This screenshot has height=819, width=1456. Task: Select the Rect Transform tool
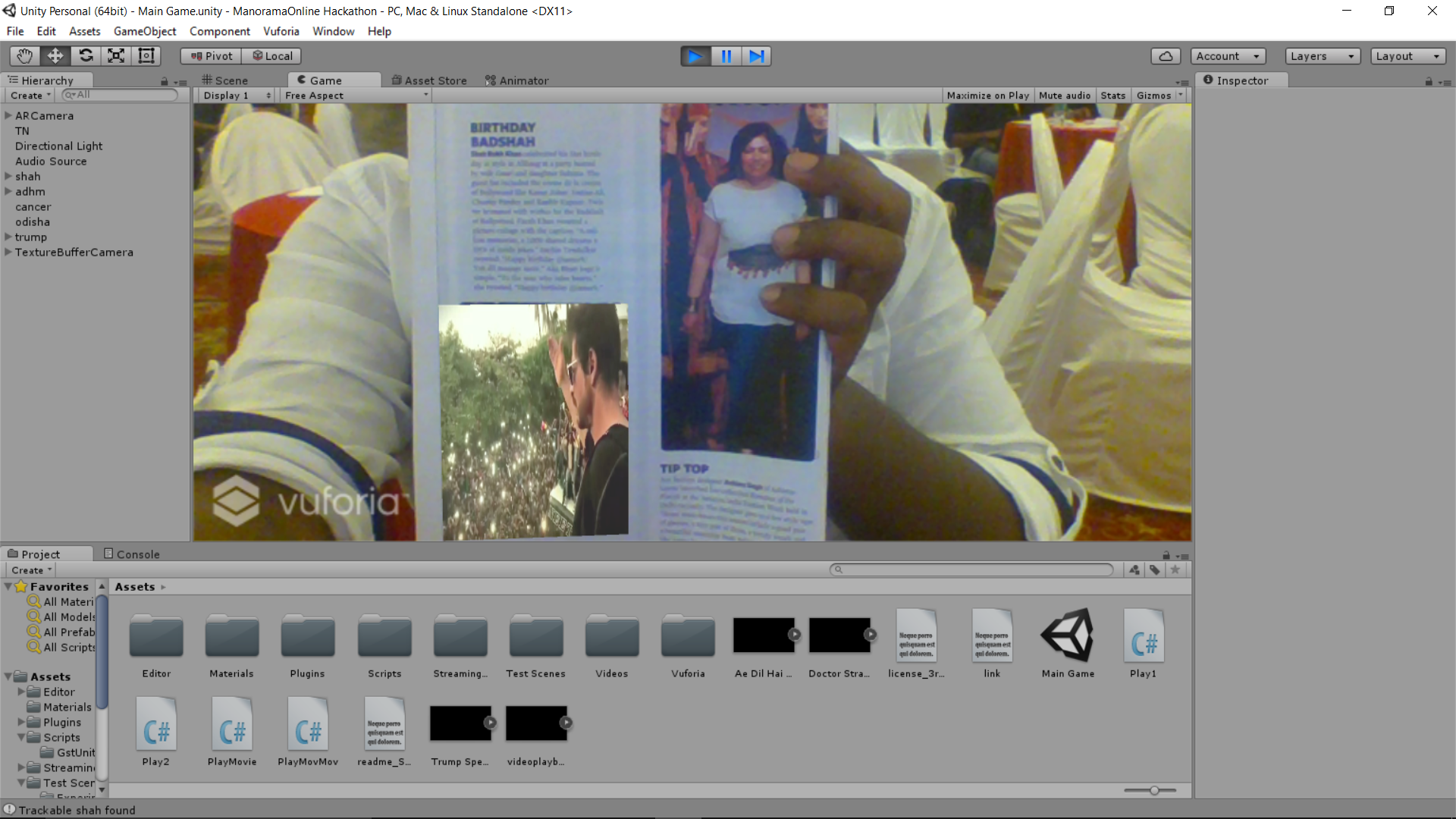pyautogui.click(x=146, y=55)
